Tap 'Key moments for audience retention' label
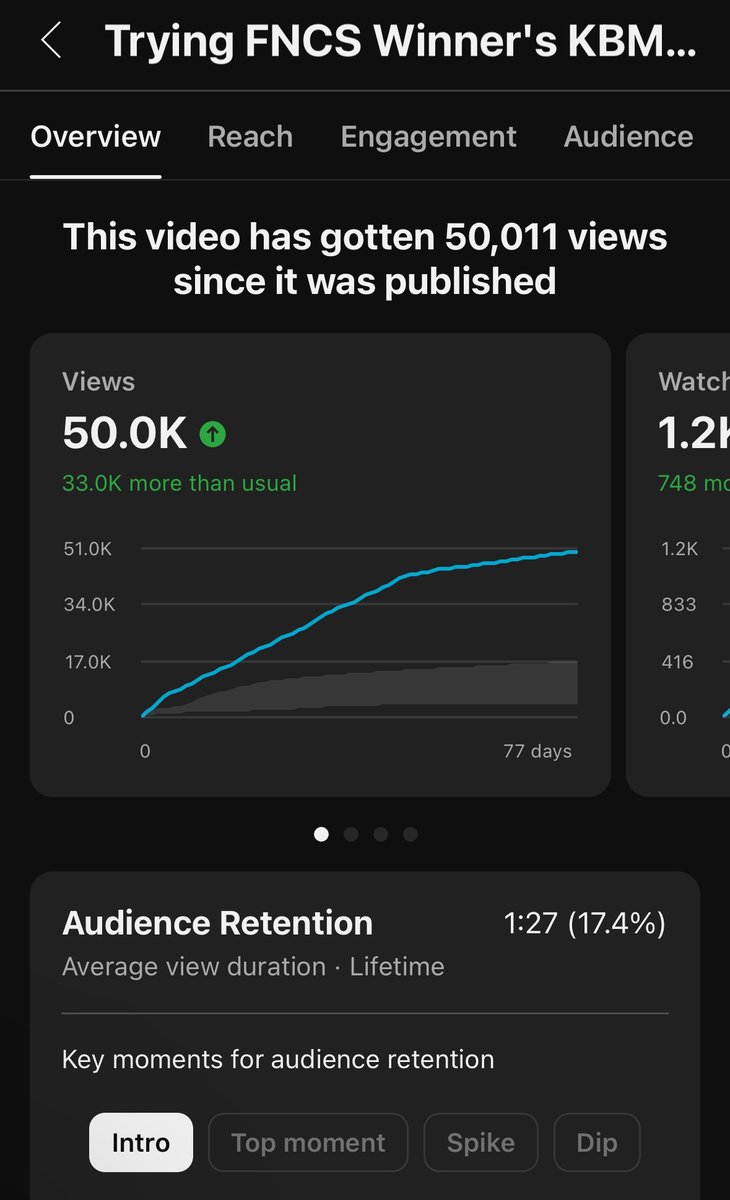The width and height of the screenshot is (730, 1200). 278,1059
